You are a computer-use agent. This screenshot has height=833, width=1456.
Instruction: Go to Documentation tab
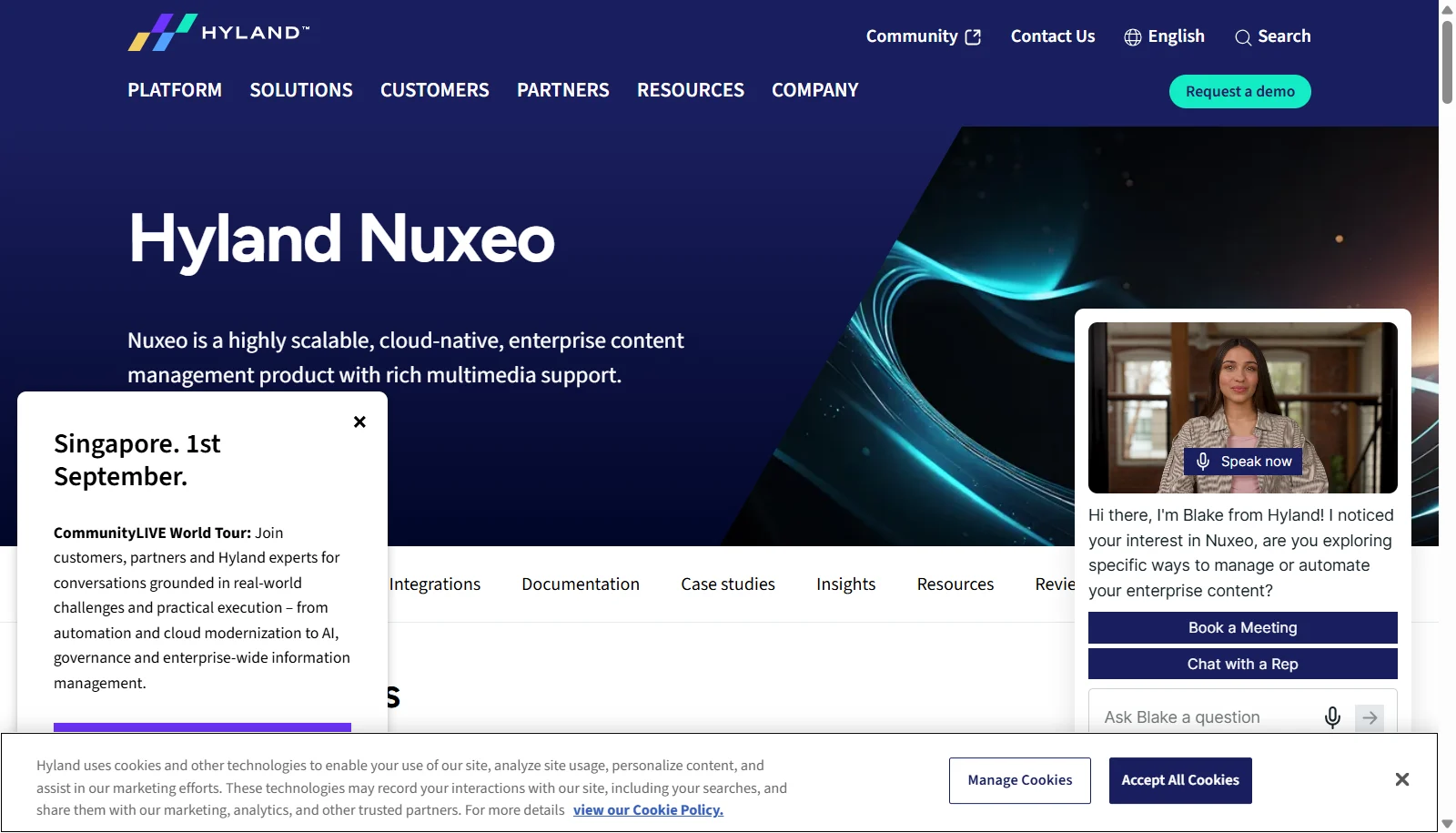[581, 584]
